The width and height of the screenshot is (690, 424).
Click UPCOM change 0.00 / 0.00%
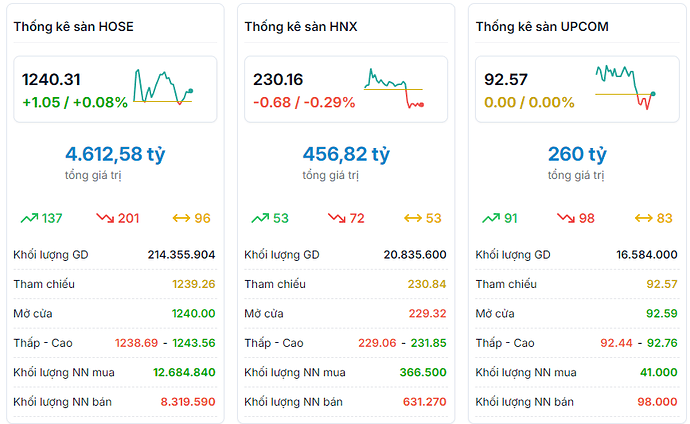(529, 102)
